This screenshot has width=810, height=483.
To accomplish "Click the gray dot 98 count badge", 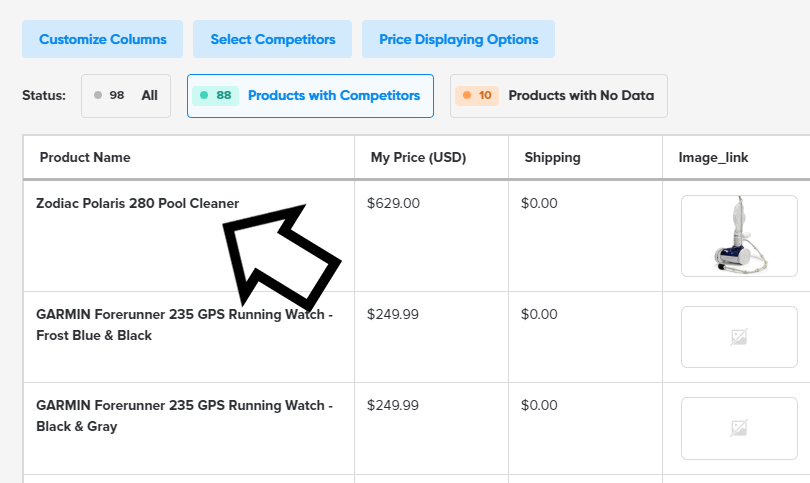I will 109,96.
